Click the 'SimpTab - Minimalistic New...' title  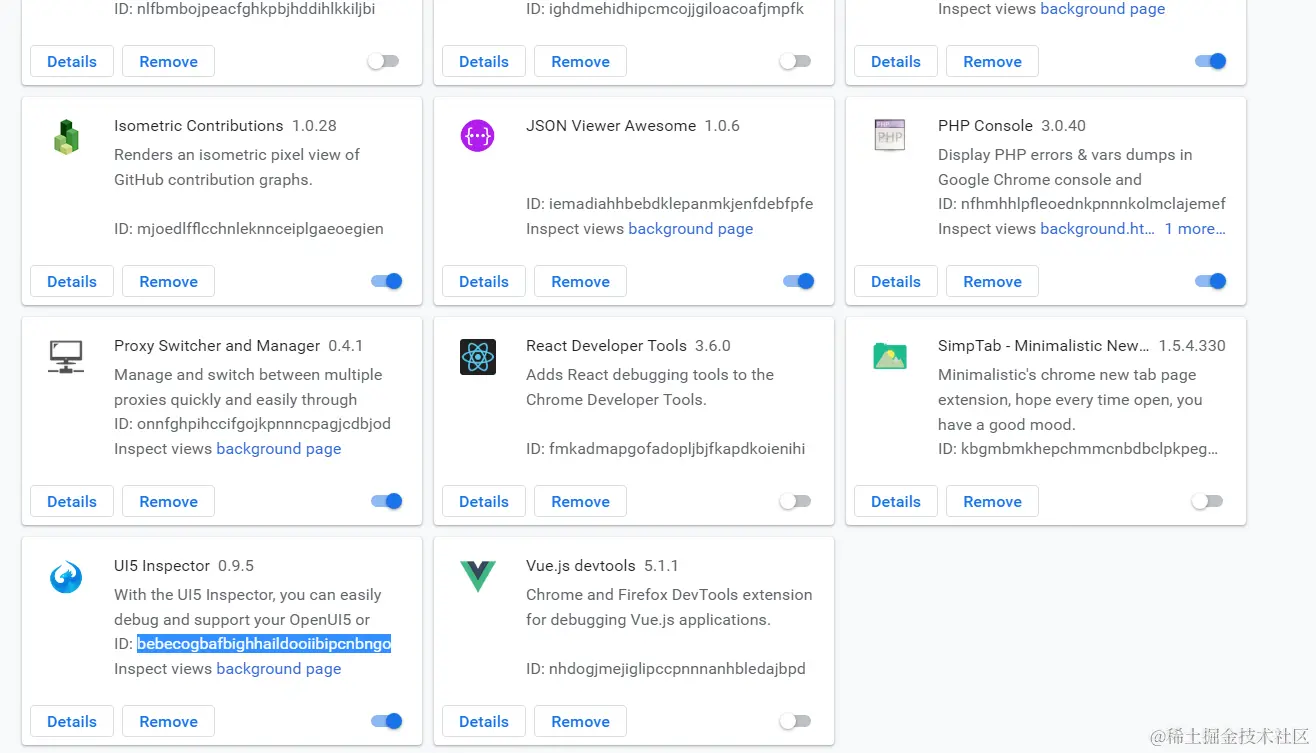[1043, 346]
